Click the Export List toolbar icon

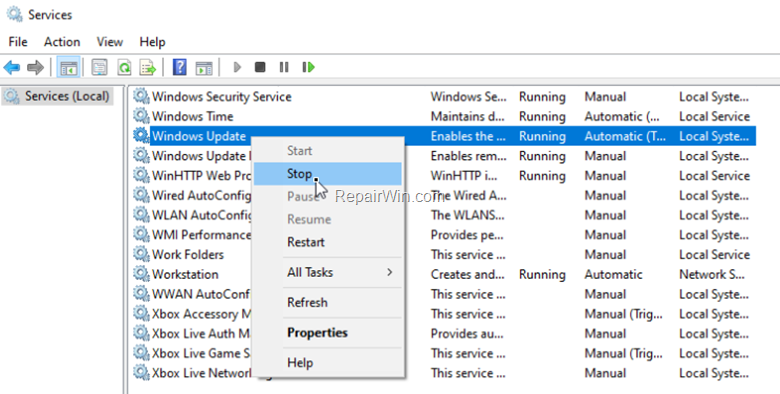[148, 67]
